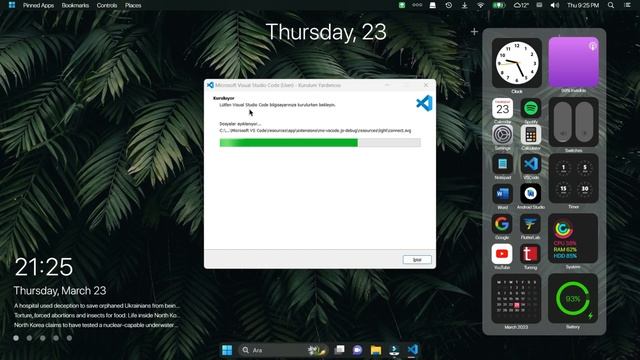Select the first news page dot
Screen dimensions: 640x360
[16, 338]
